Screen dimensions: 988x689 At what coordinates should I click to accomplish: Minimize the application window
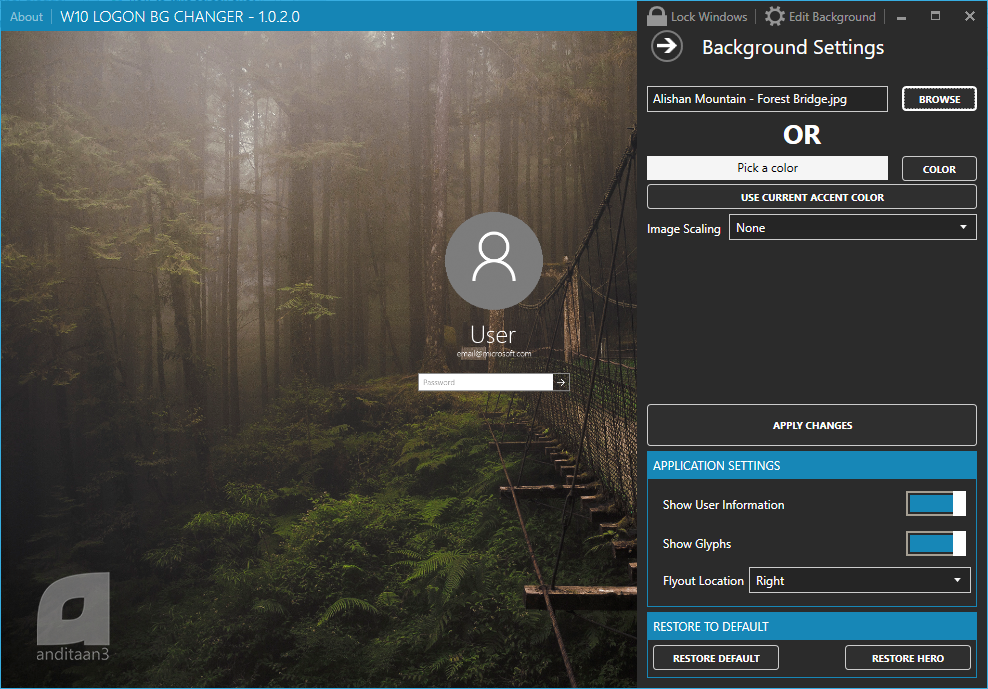tap(901, 17)
